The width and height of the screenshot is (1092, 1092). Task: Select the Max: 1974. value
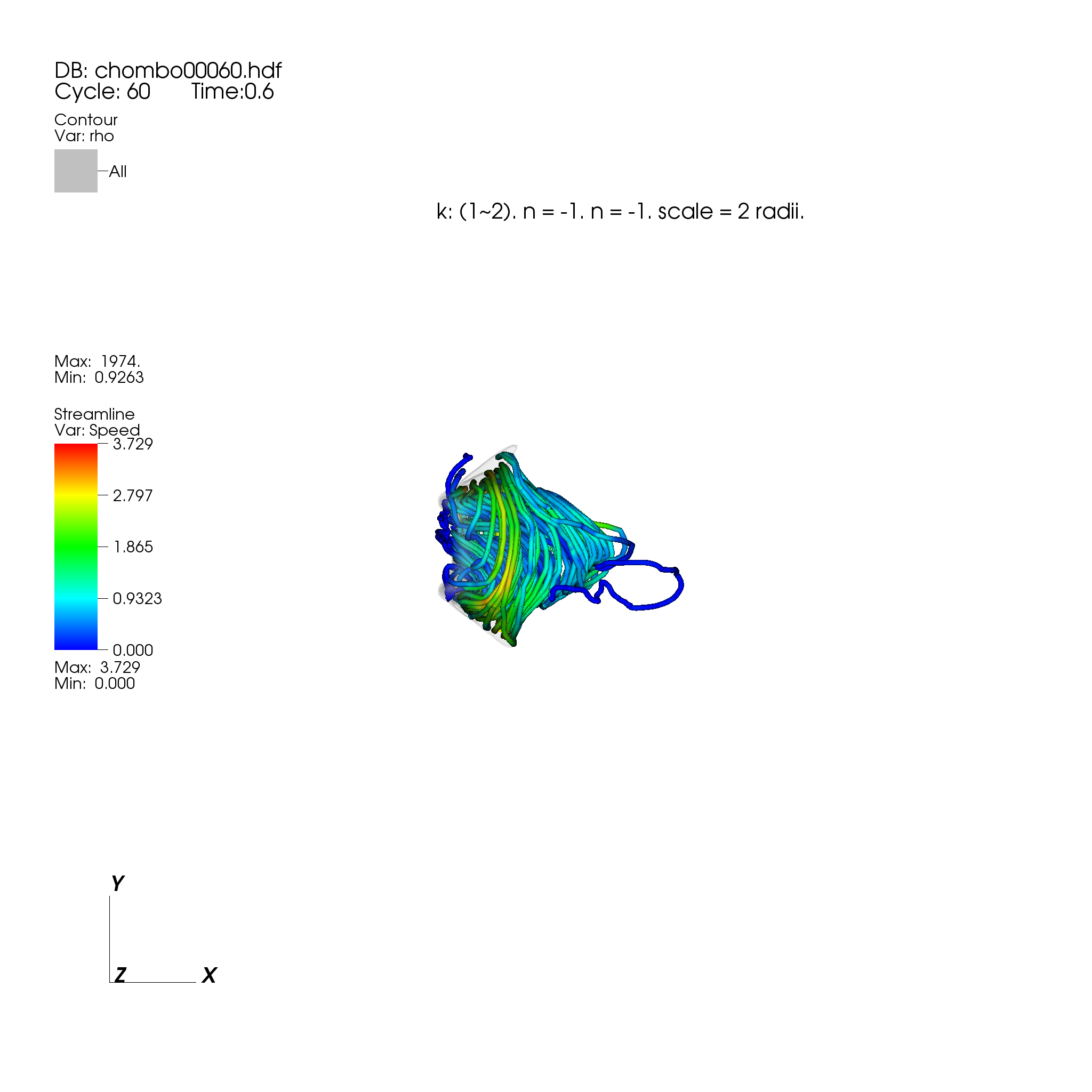pos(97,361)
